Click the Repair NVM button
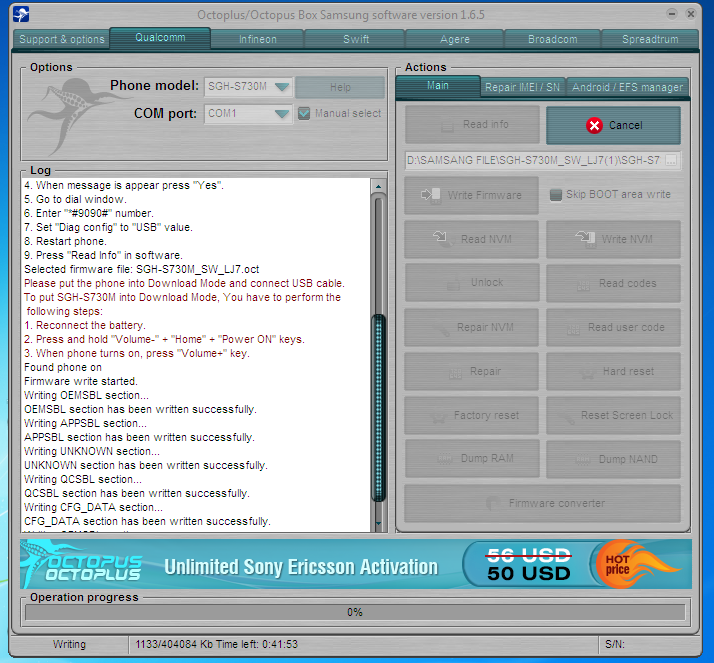This screenshot has width=714, height=663. (x=471, y=327)
